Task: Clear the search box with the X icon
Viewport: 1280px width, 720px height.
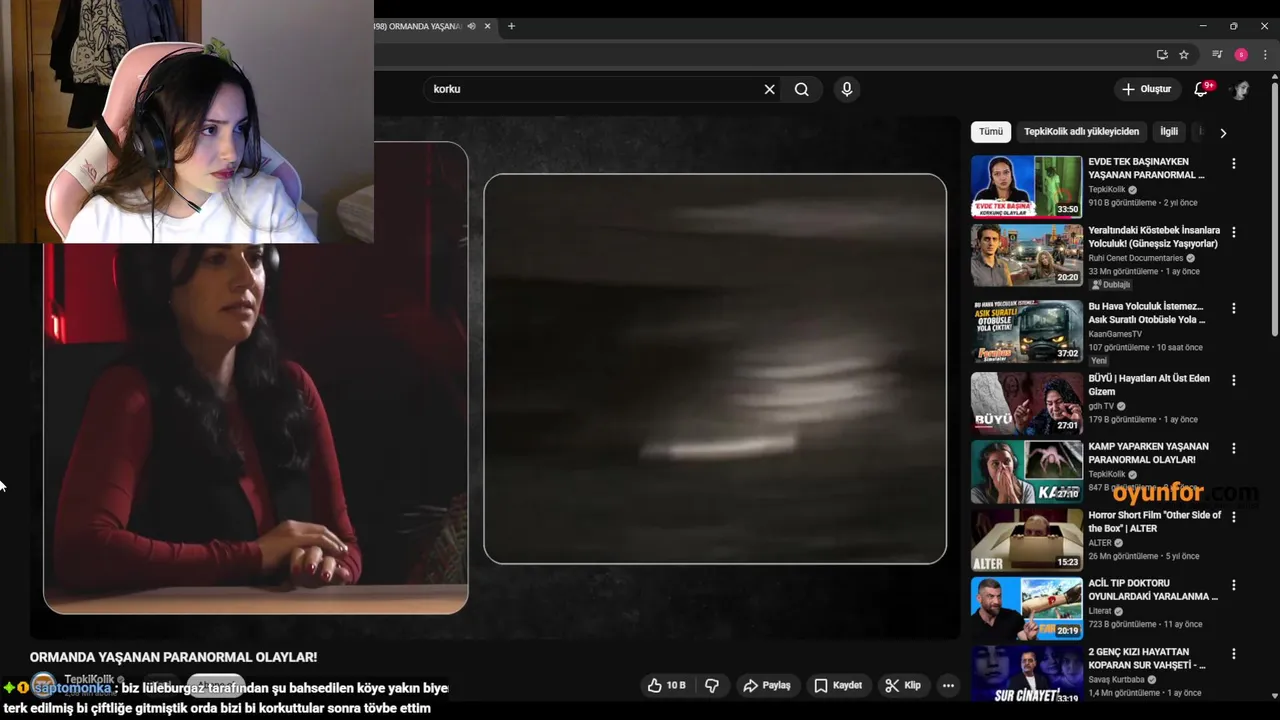Action: click(769, 89)
